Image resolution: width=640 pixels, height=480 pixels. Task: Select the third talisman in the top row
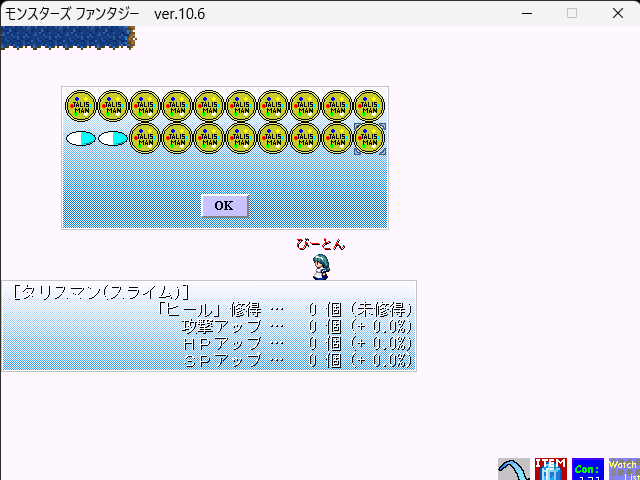pyautogui.click(x=144, y=106)
